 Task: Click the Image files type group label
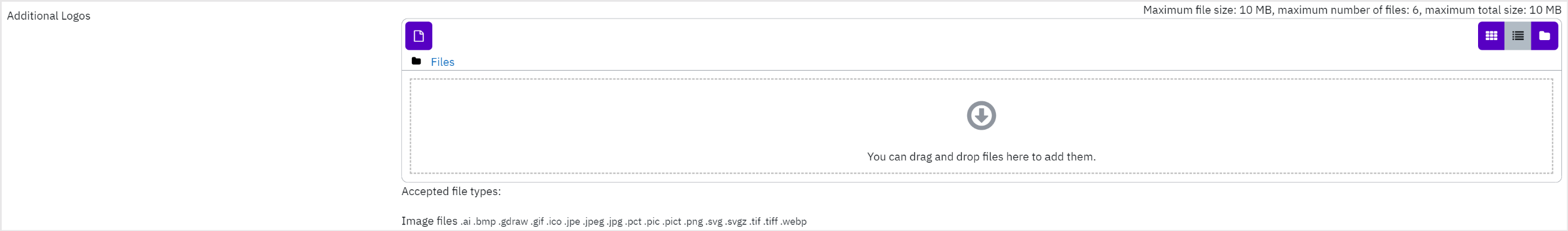(x=429, y=221)
